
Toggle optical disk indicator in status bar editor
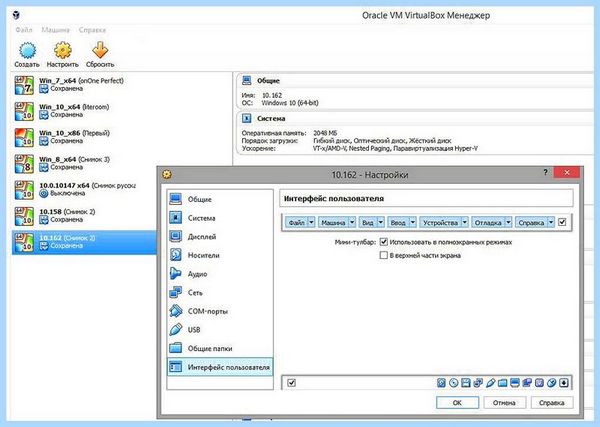[453, 383]
